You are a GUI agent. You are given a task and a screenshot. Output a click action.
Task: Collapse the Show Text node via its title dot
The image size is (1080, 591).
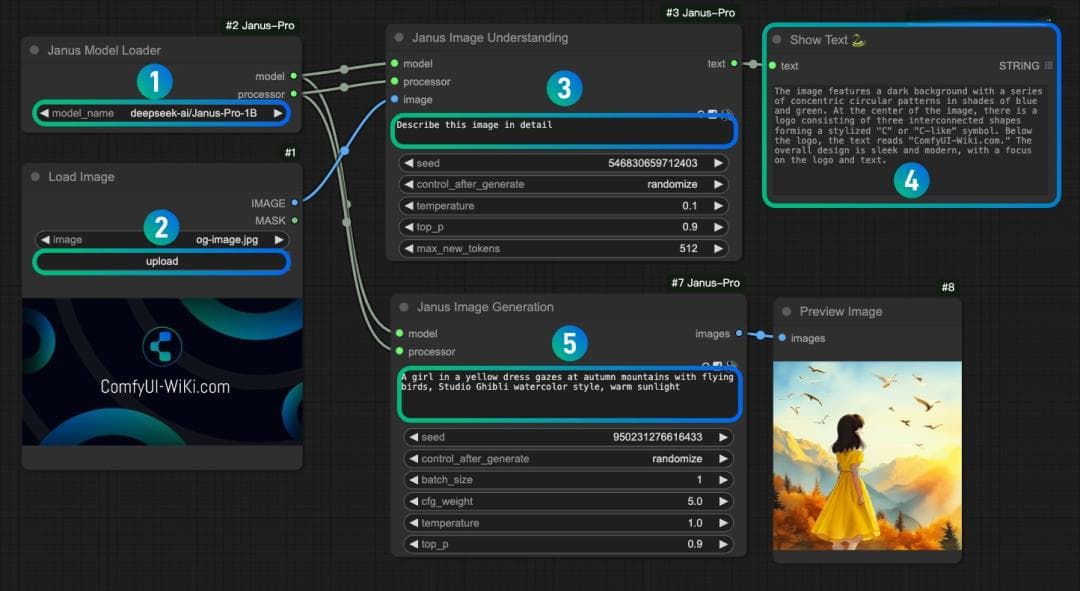777,40
